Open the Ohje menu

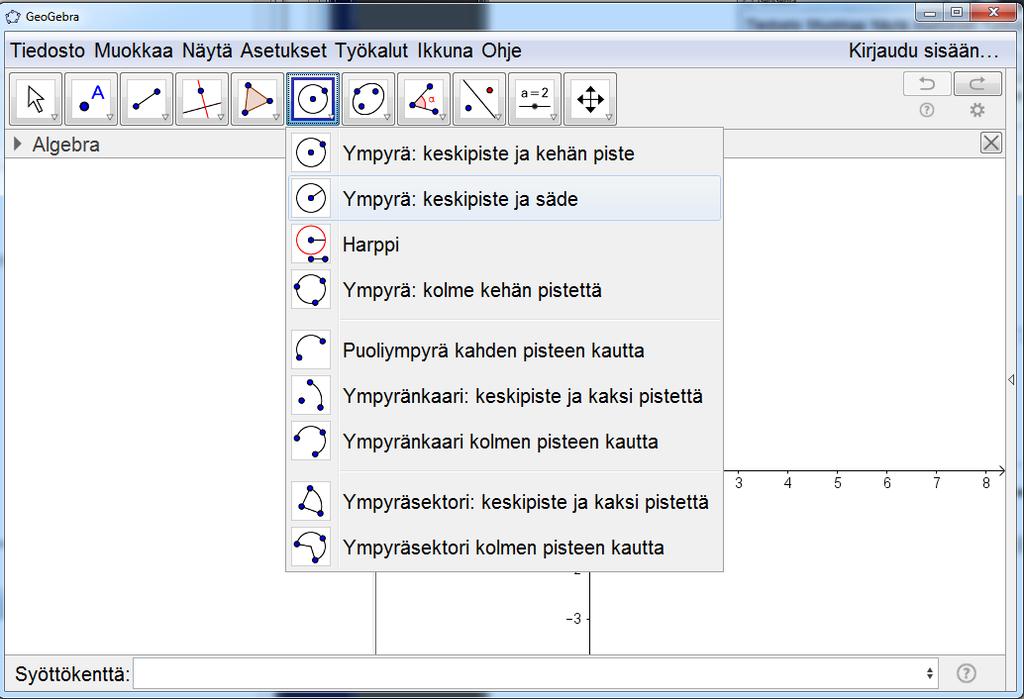(502, 50)
